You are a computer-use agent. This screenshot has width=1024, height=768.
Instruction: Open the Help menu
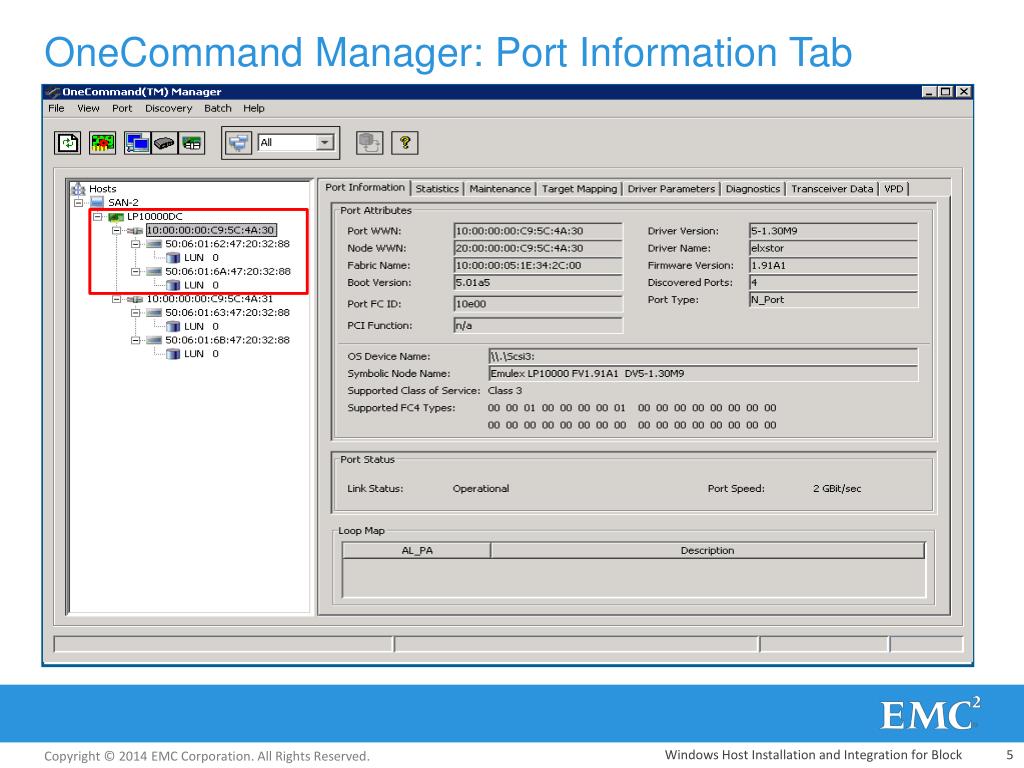(253, 108)
